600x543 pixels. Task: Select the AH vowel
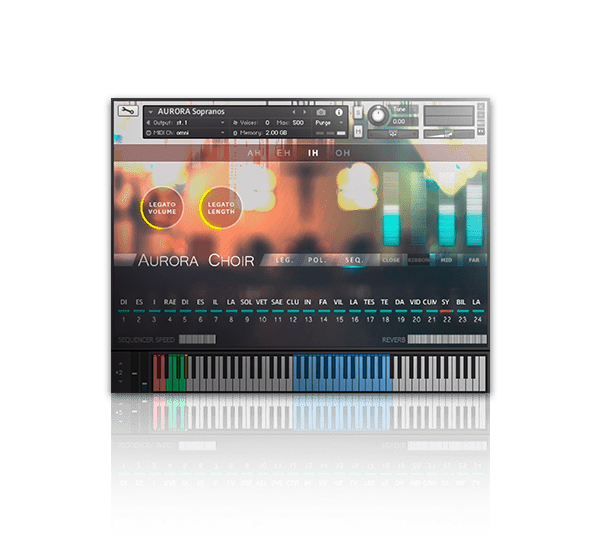click(x=254, y=153)
